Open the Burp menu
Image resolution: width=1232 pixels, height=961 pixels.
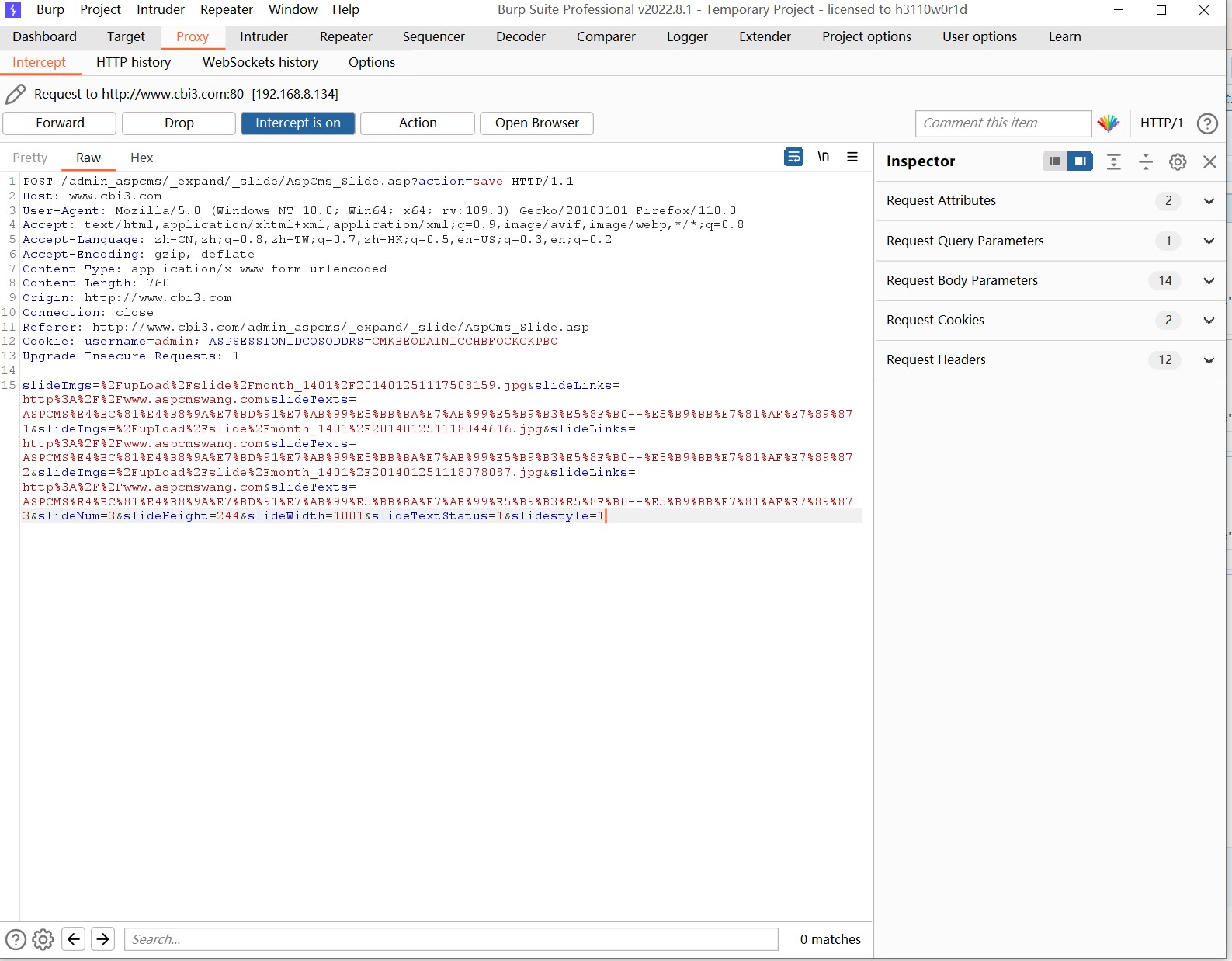[x=50, y=9]
